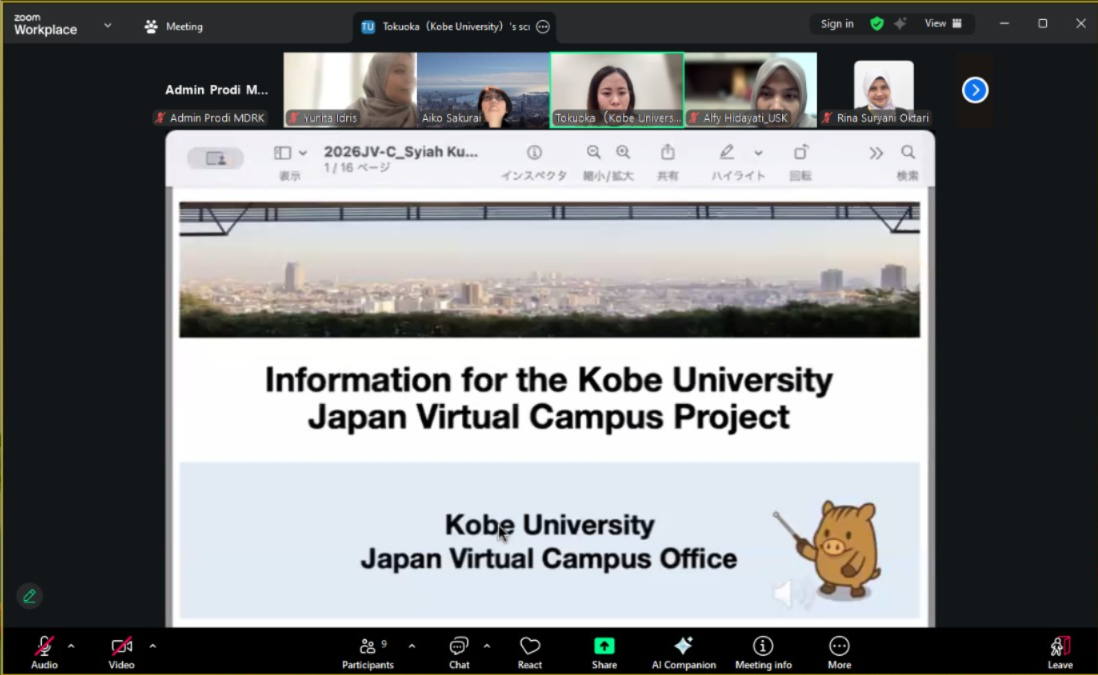Open Meeting info
1098x675 pixels.
(763, 652)
